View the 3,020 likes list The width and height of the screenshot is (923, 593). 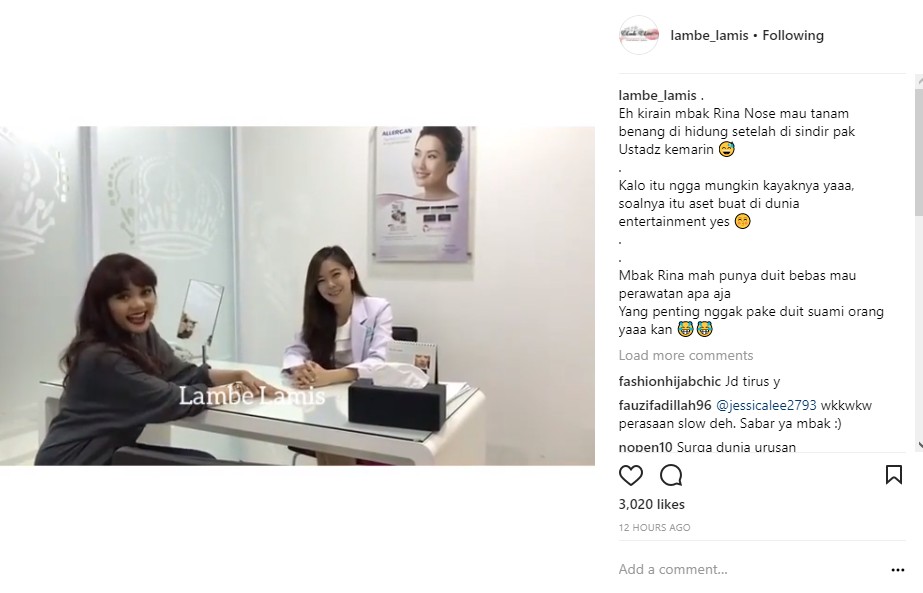[652, 505]
